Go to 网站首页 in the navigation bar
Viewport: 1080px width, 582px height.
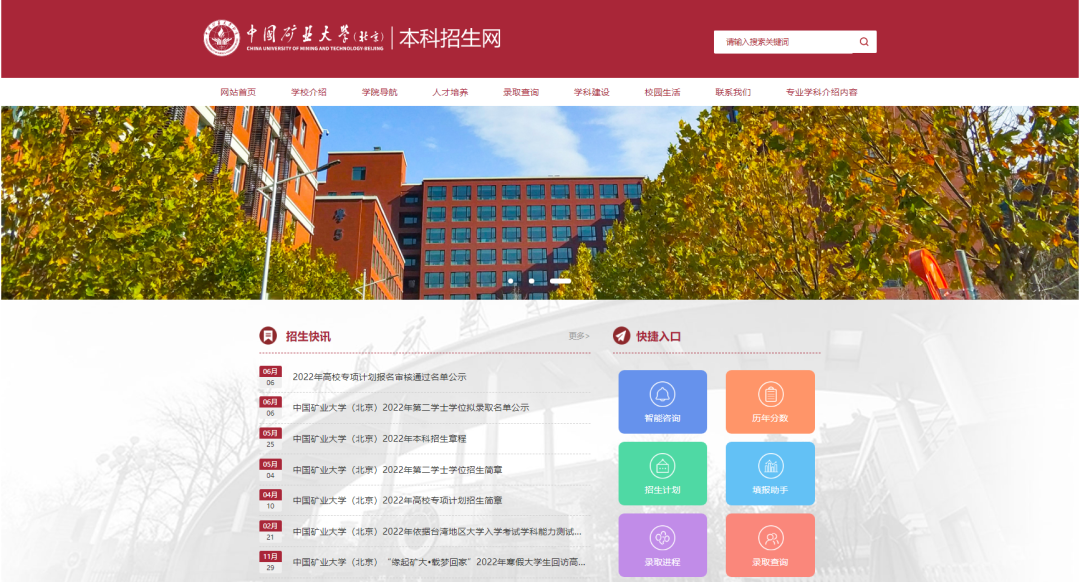pos(238,92)
